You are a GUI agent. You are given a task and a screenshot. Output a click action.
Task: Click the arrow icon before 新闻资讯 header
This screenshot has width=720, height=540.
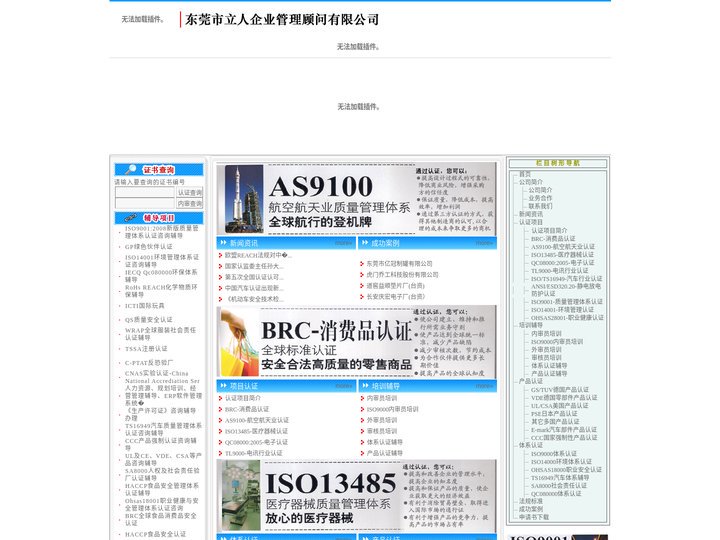[x=224, y=242]
